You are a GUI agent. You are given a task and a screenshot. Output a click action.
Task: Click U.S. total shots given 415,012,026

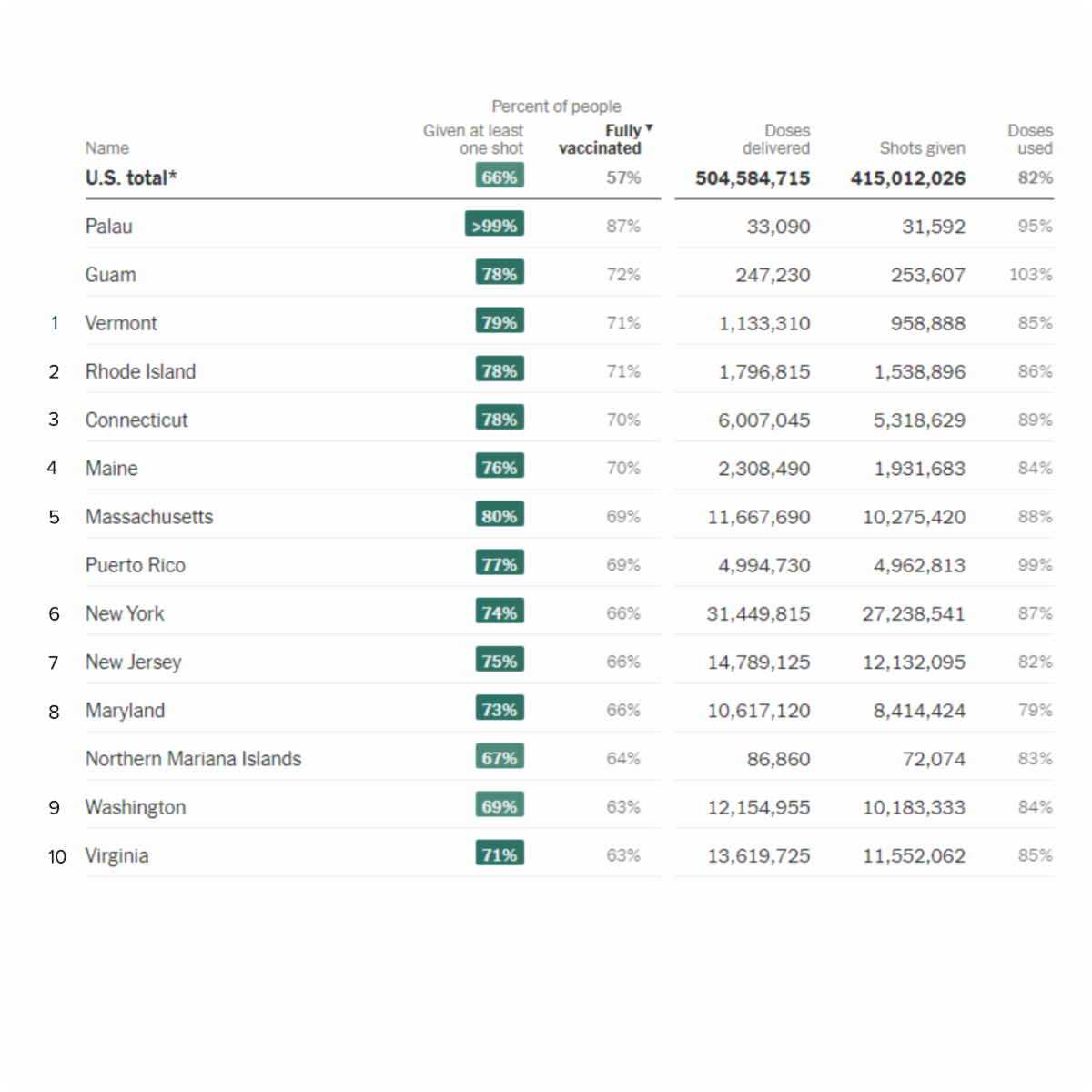908,178
